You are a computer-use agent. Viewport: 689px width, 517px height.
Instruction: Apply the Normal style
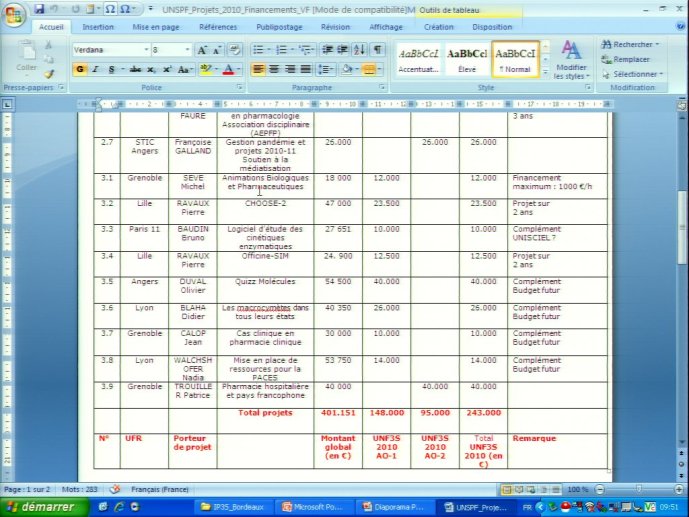click(515, 60)
